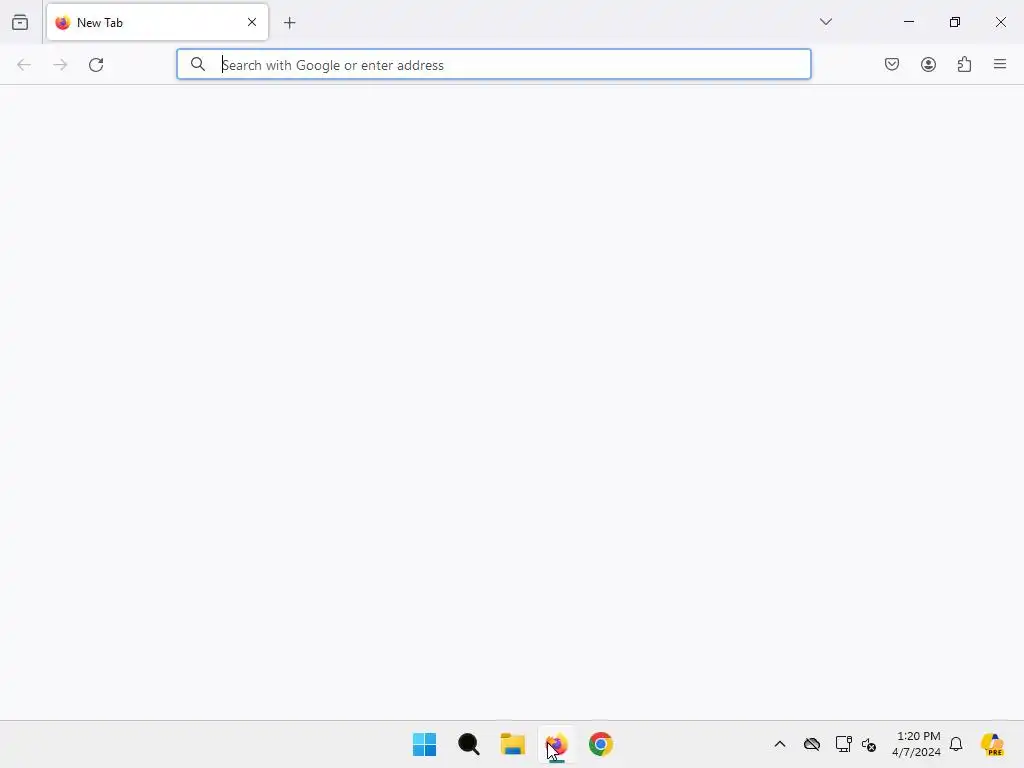This screenshot has height=768, width=1024.
Task: Minimize the Firefox window
Action: click(x=909, y=22)
